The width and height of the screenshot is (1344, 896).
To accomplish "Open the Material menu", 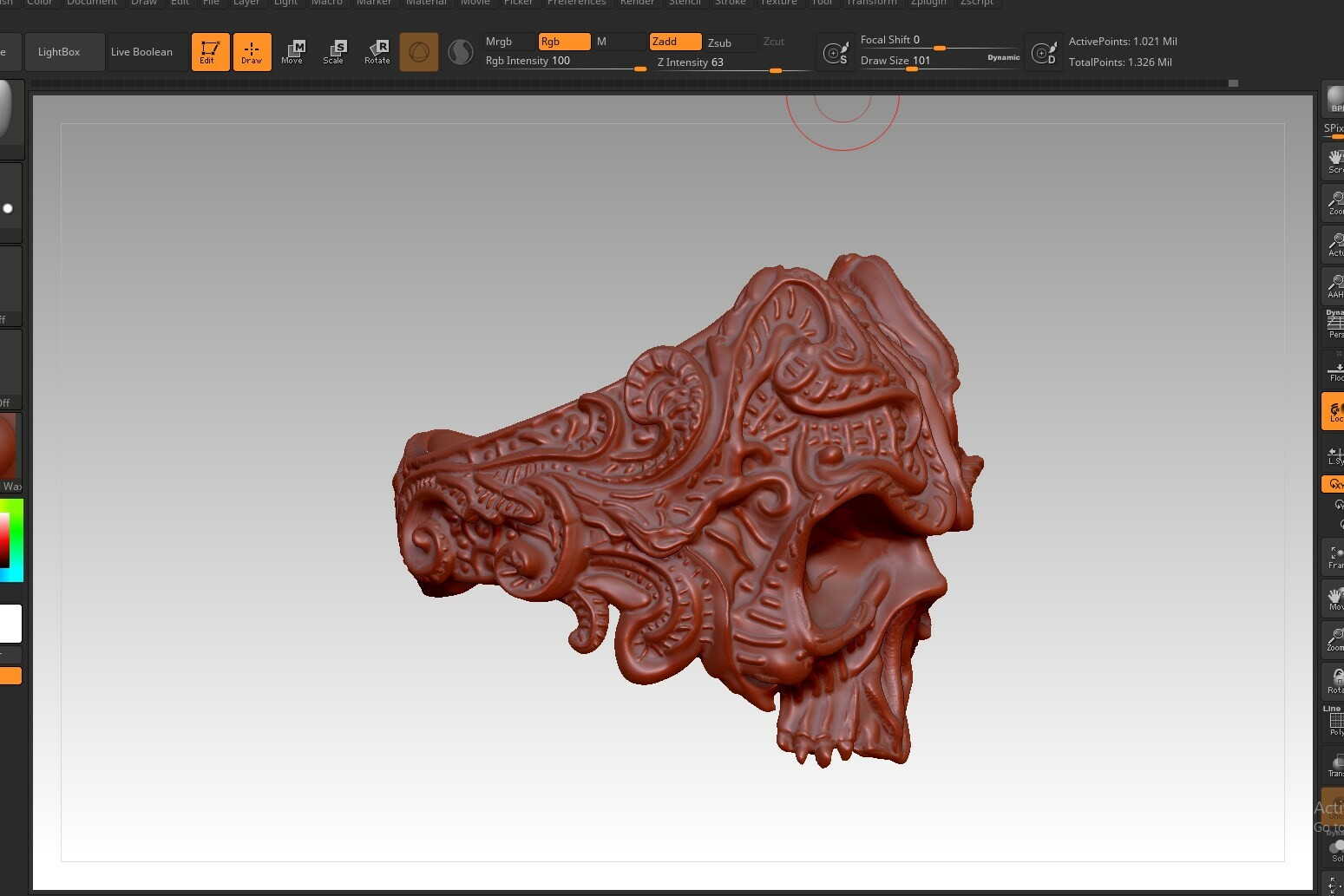I will click(426, 3).
